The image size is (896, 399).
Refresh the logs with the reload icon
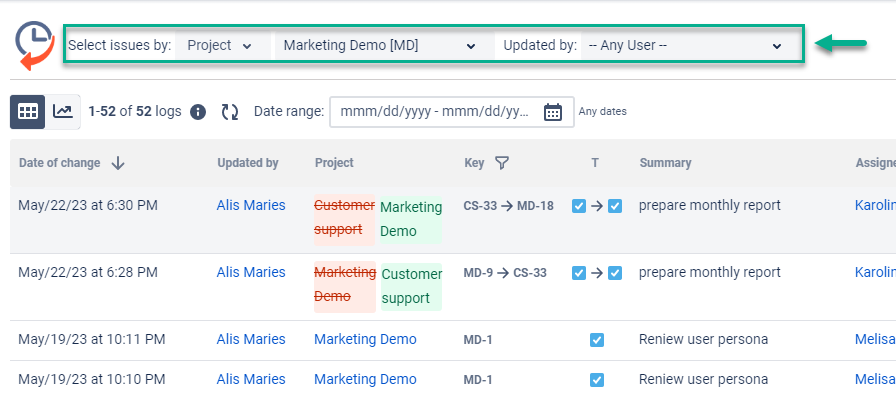230,111
